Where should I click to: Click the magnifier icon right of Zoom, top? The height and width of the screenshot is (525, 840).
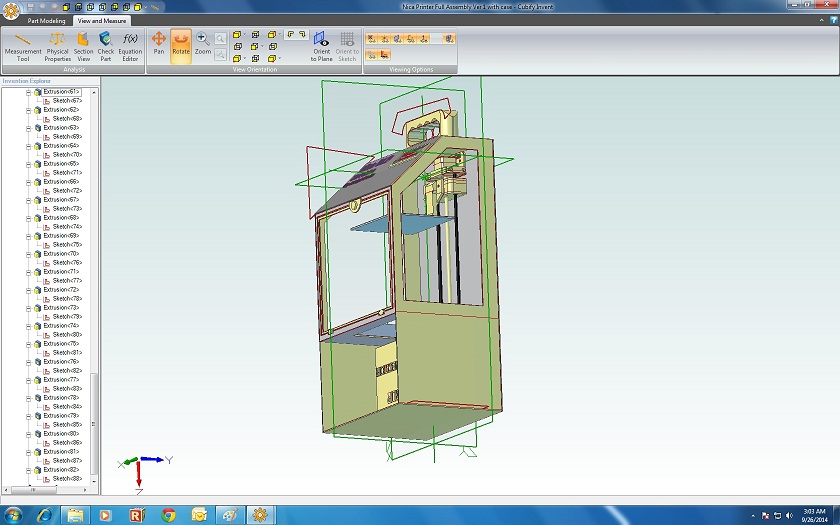click(220, 39)
